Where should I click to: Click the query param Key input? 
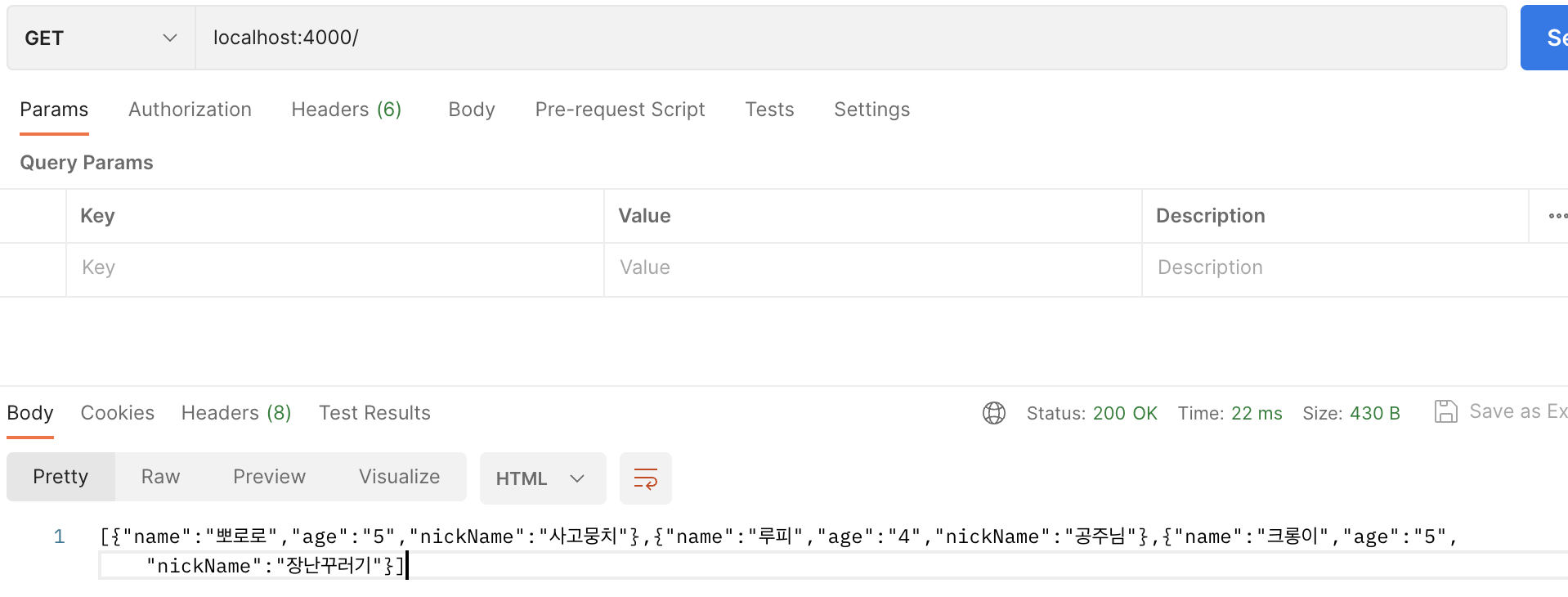(x=335, y=267)
